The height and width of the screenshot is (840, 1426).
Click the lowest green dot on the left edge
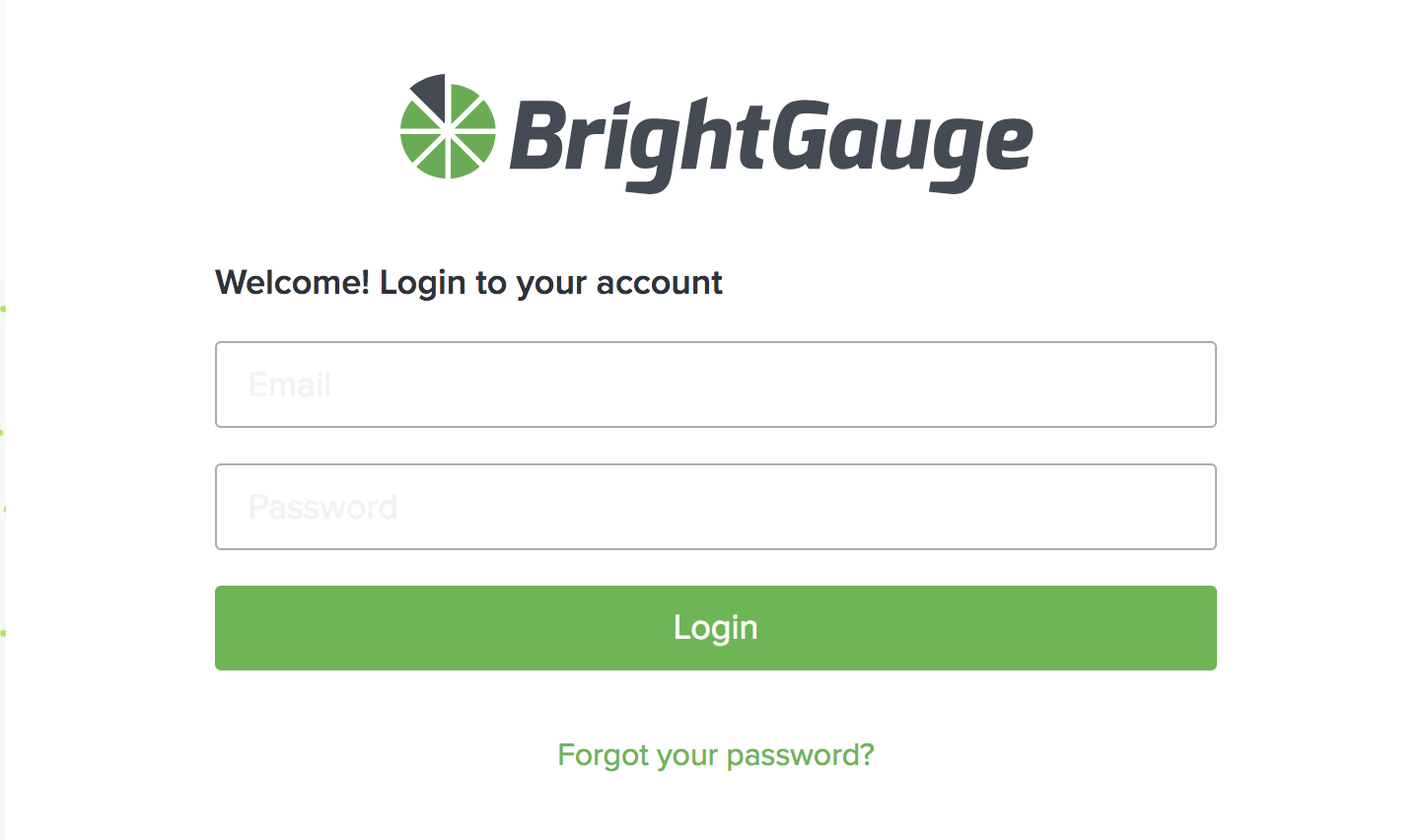click(3, 632)
